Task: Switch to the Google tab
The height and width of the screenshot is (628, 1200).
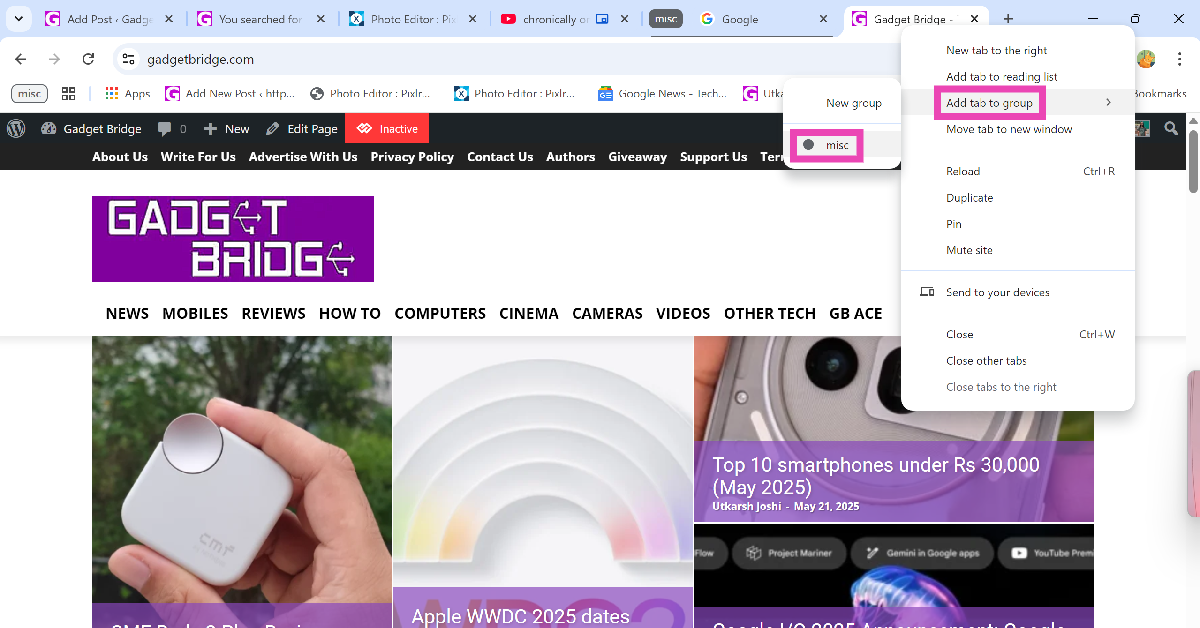Action: pyautogui.click(x=765, y=19)
